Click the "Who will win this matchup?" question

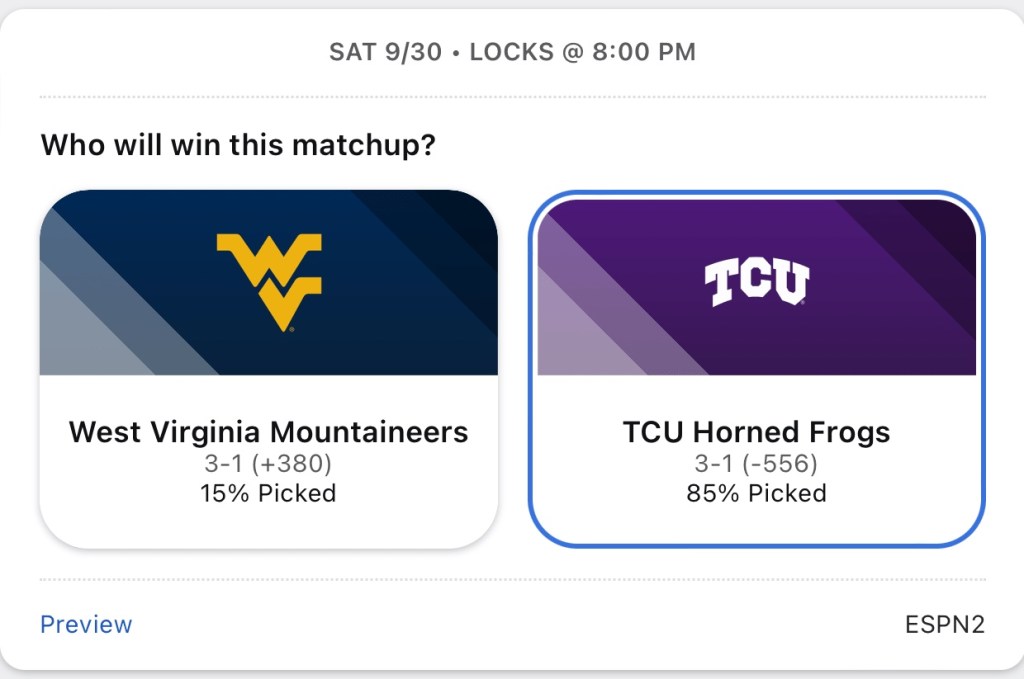click(238, 146)
